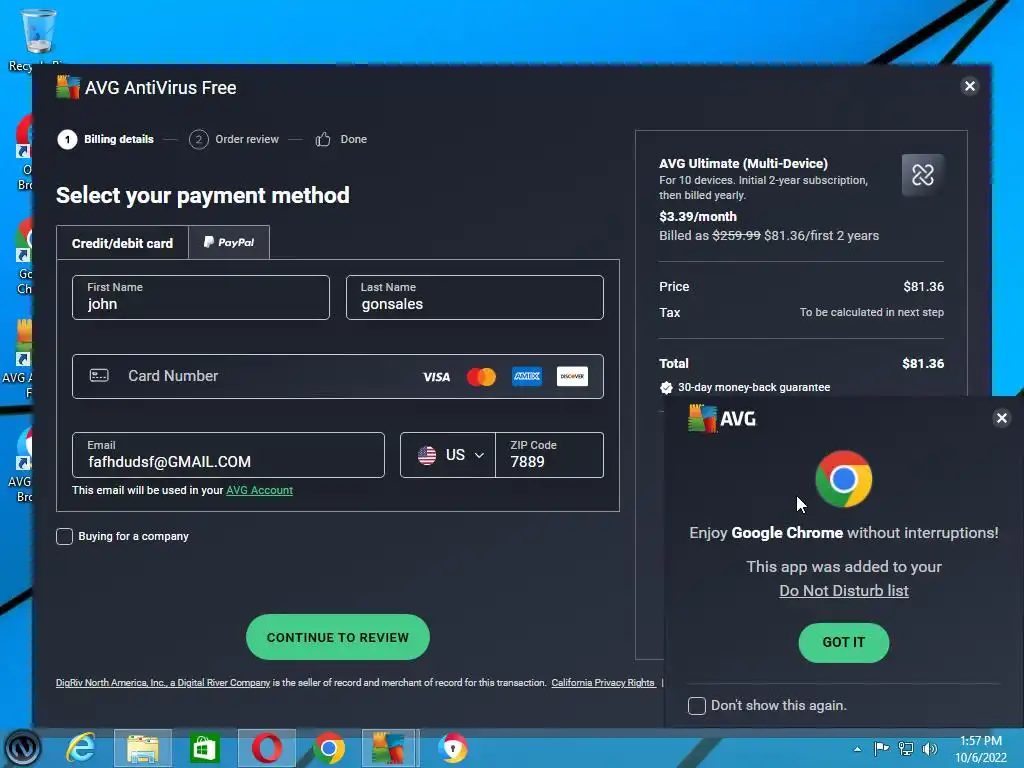Click the AVG AntiVirus Free logo icon

[67, 87]
